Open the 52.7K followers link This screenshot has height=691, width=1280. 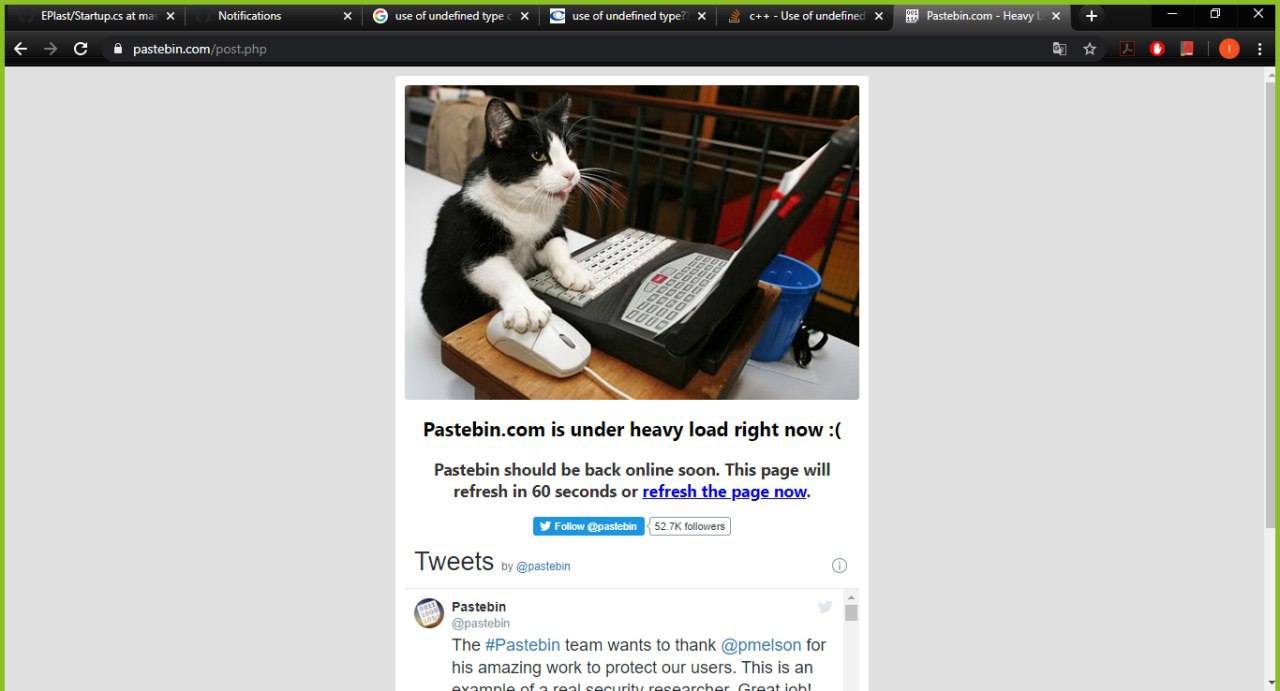pyautogui.click(x=690, y=526)
